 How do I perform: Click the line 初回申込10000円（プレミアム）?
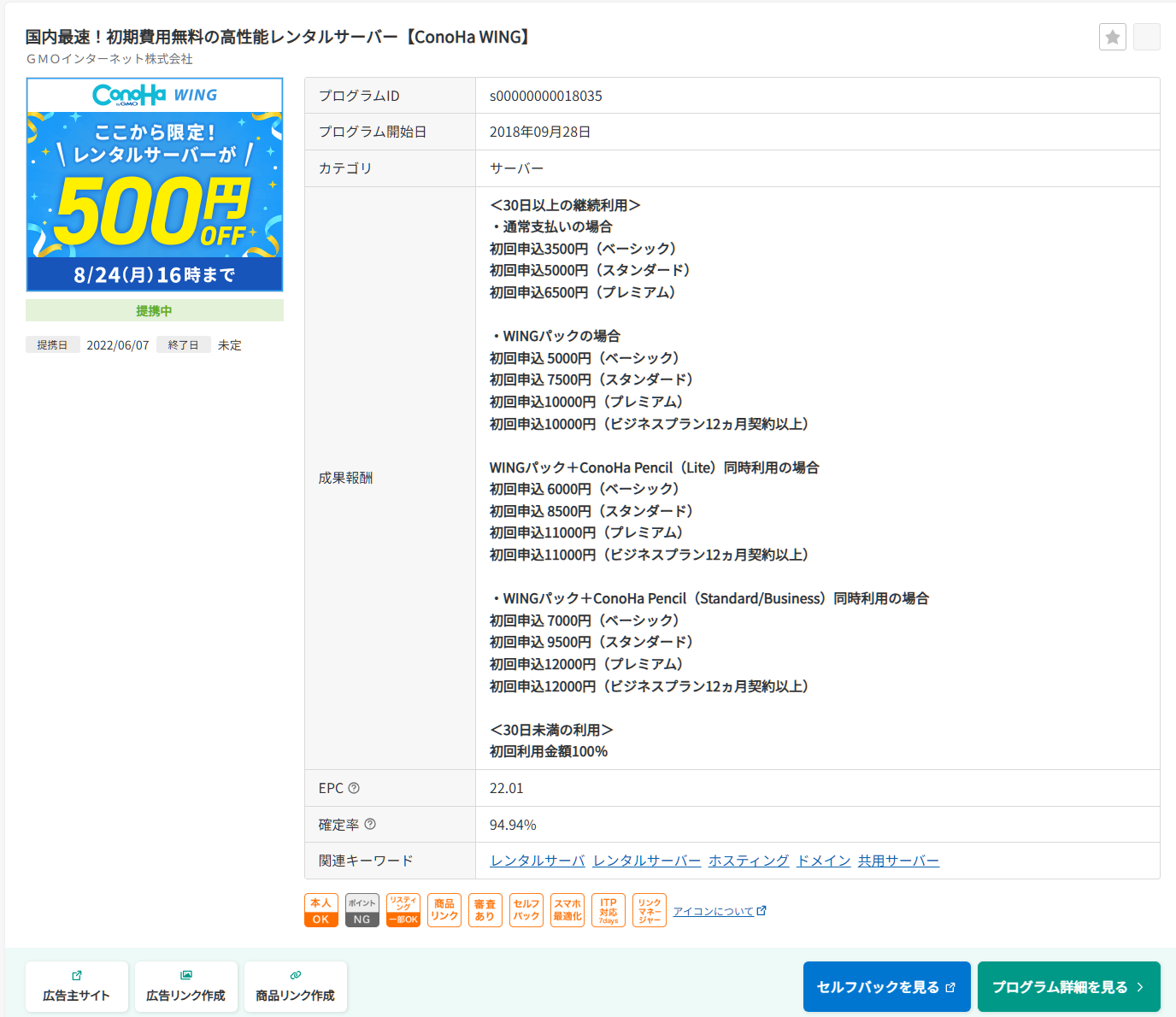[x=587, y=402]
